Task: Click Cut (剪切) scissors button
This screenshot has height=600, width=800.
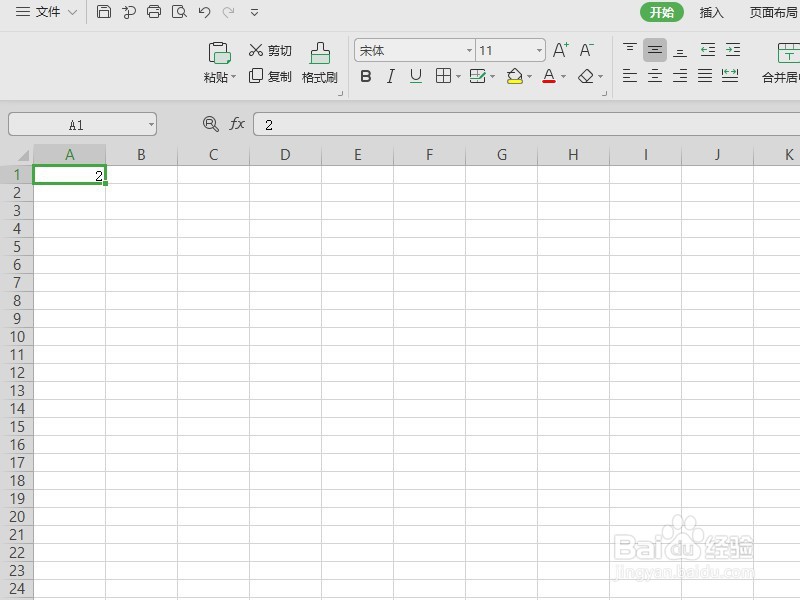Action: (270, 50)
